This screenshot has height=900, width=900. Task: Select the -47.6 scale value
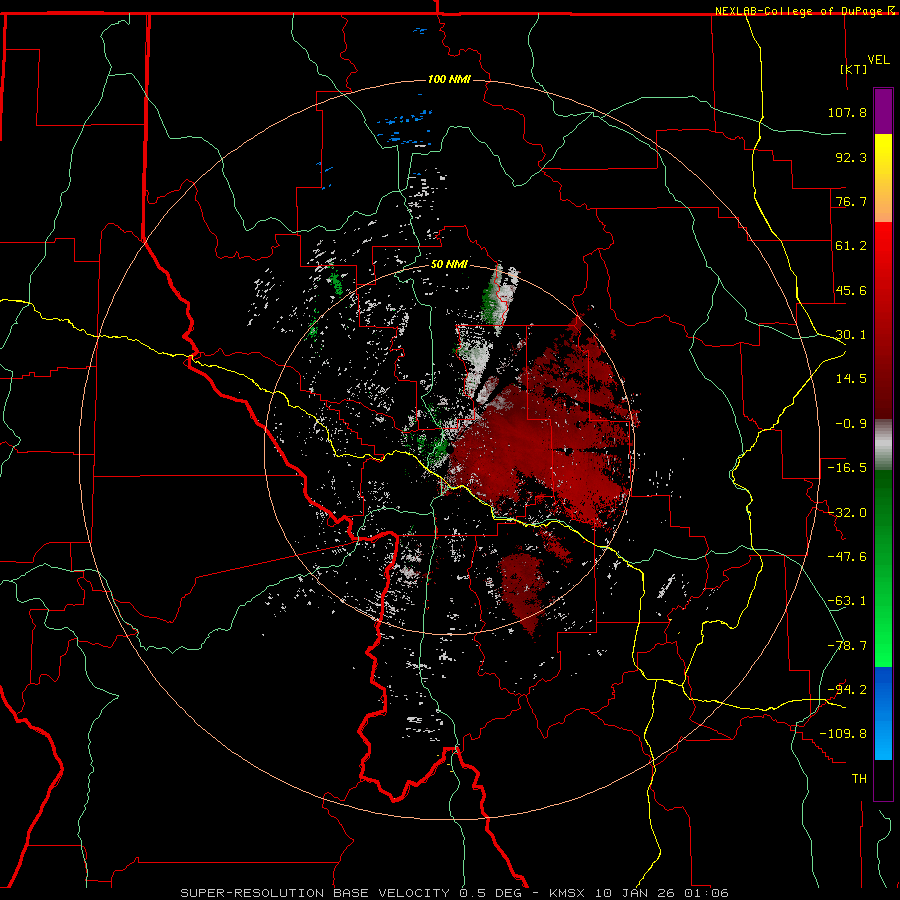tap(847, 557)
